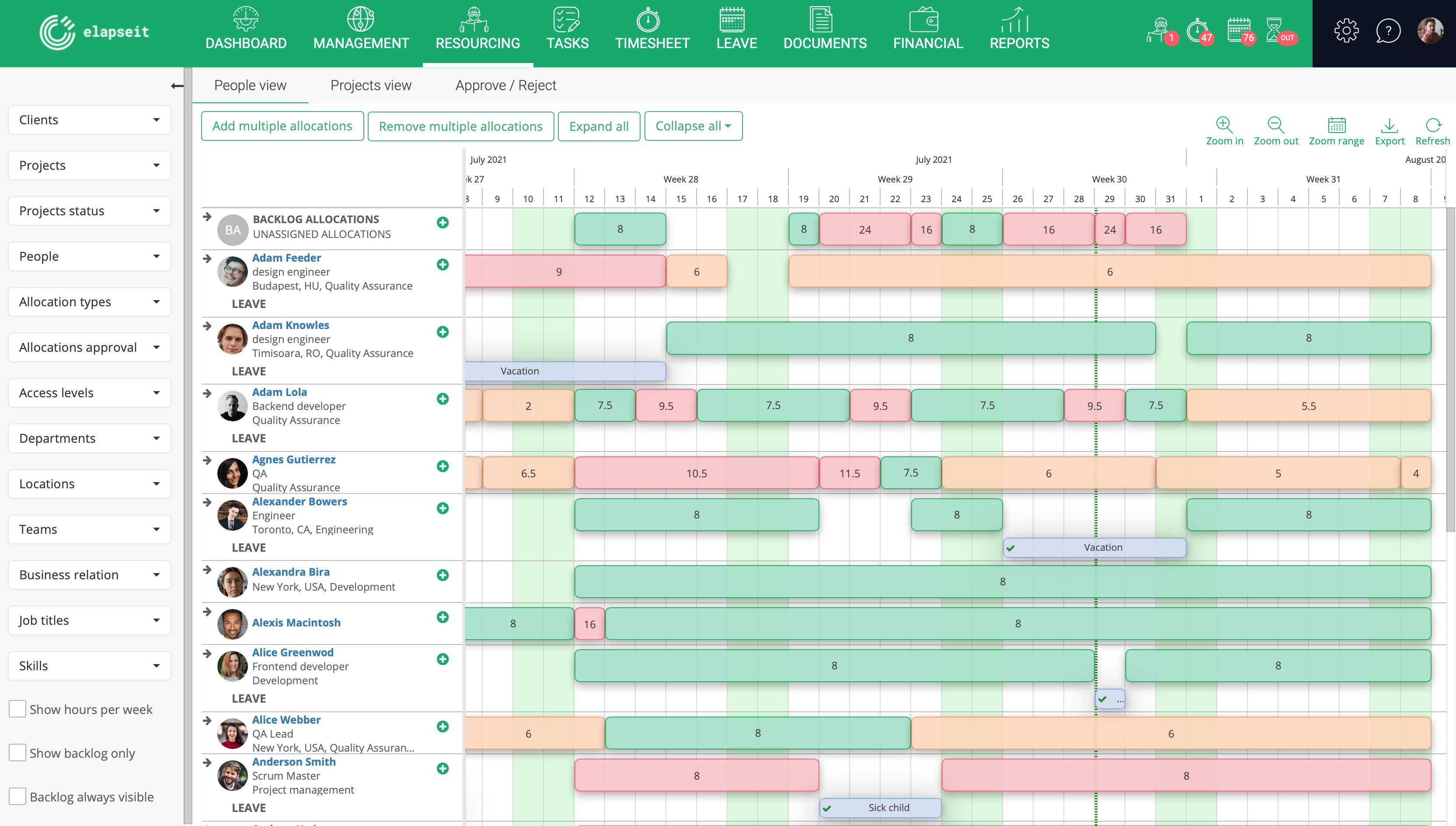Click the Zoom in magnifier icon
This screenshot has height=826, width=1456.
point(1223,126)
